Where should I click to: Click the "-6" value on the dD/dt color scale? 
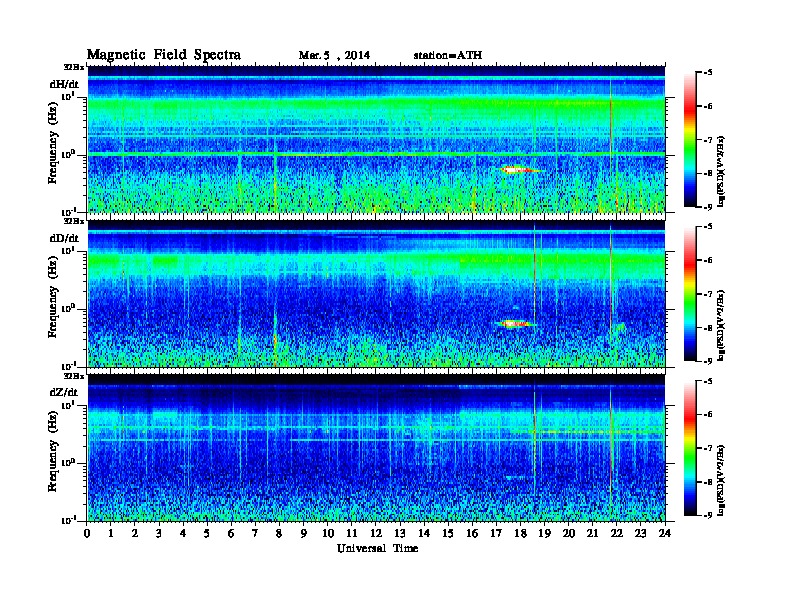[x=708, y=260]
